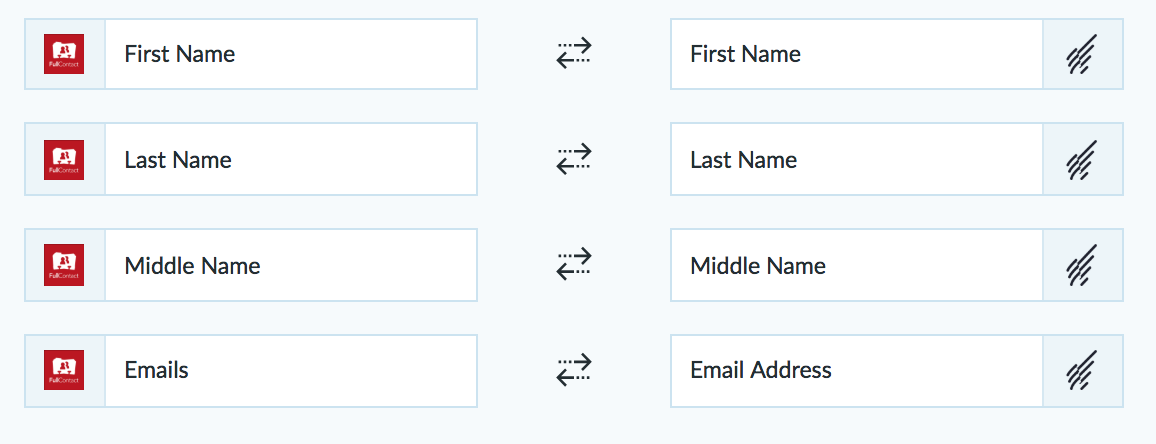Select the right-side Last Name field
This screenshot has height=444, width=1156.
[x=857, y=159]
